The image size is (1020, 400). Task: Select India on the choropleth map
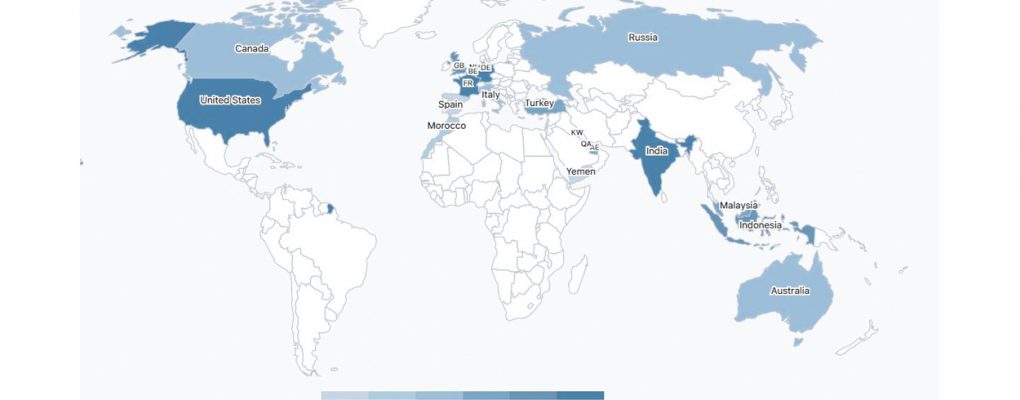point(656,151)
